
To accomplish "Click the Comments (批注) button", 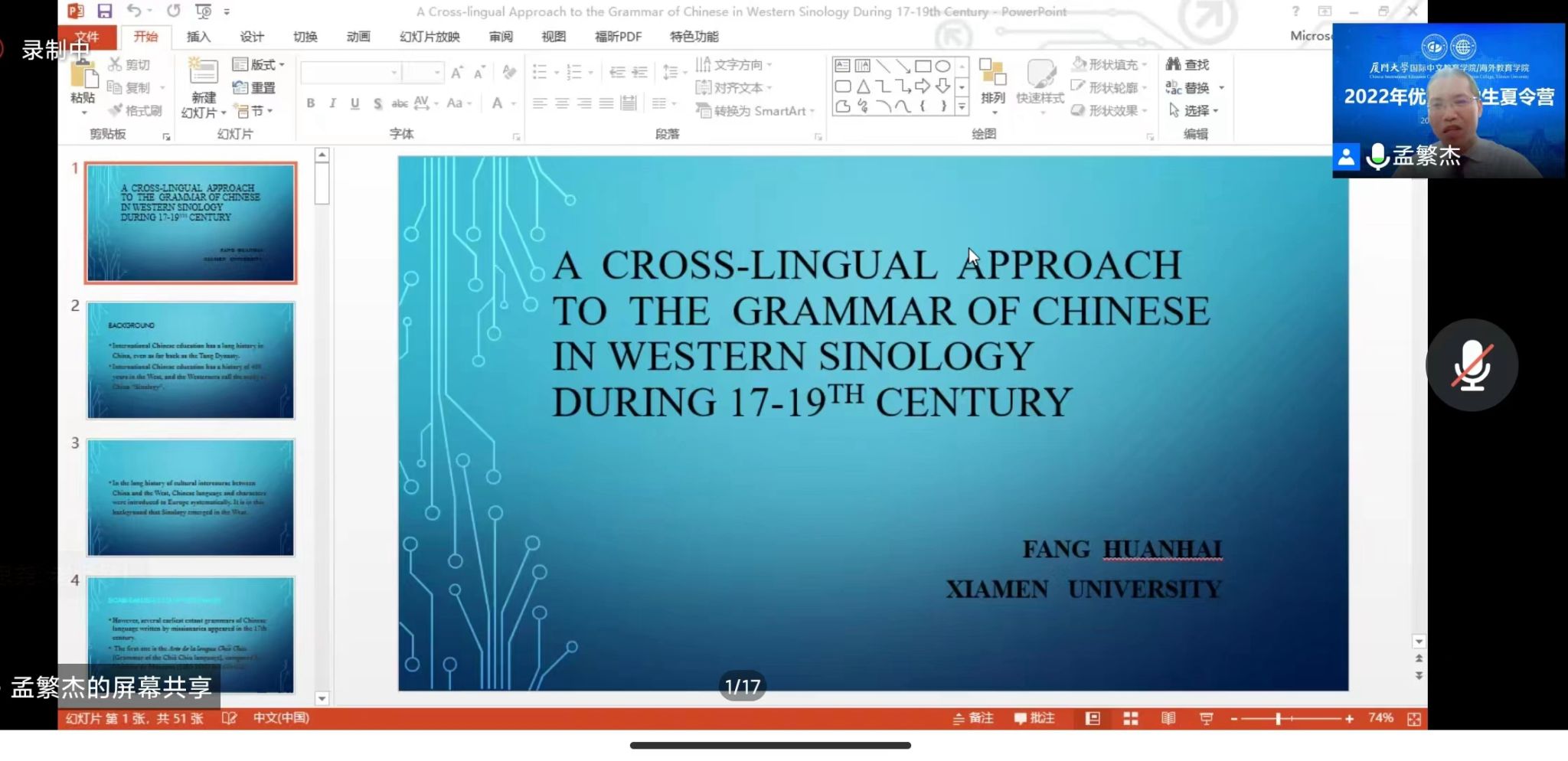I will (1034, 718).
